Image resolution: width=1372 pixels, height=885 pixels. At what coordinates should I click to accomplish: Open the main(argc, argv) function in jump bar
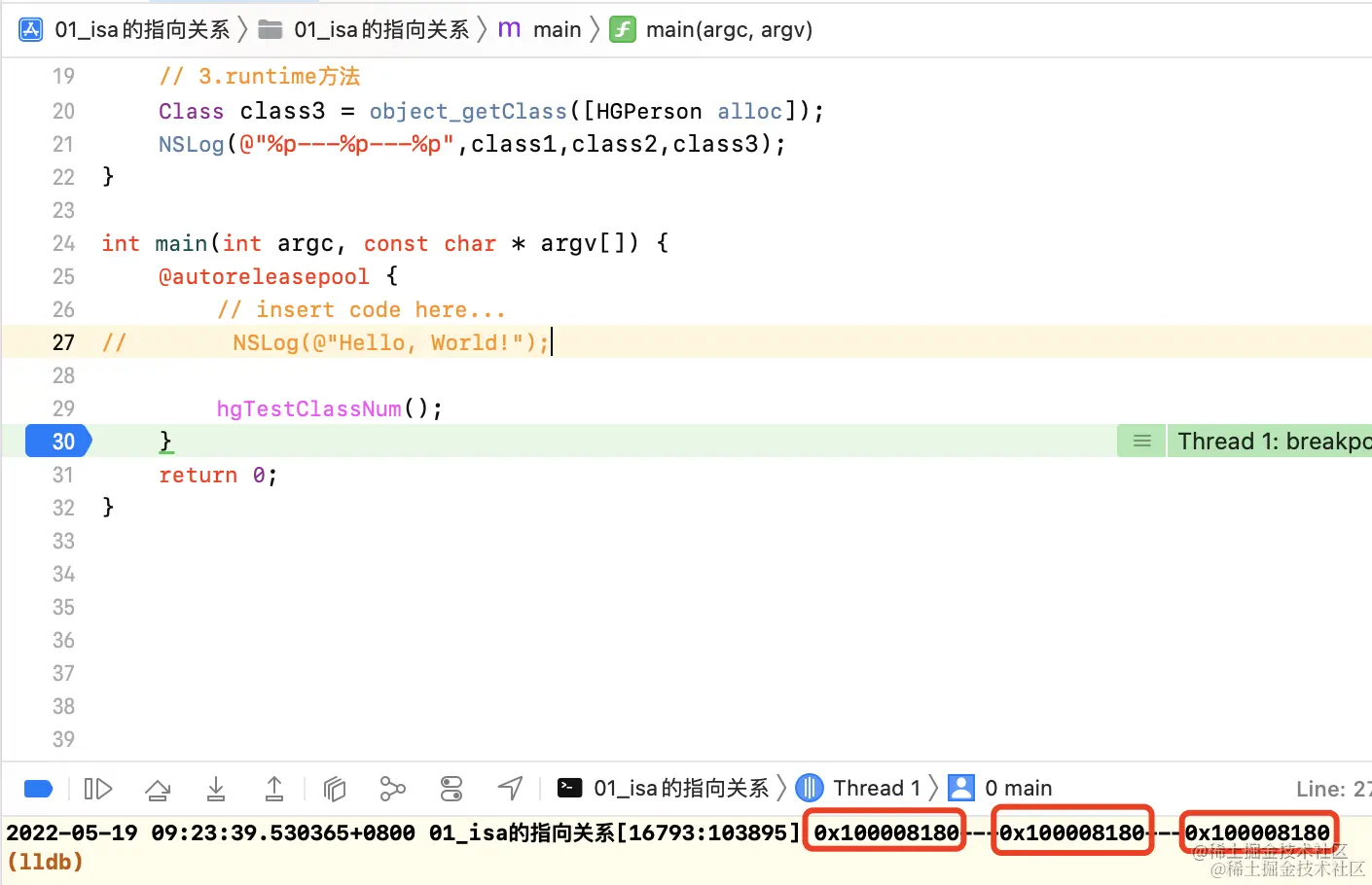pos(729,30)
